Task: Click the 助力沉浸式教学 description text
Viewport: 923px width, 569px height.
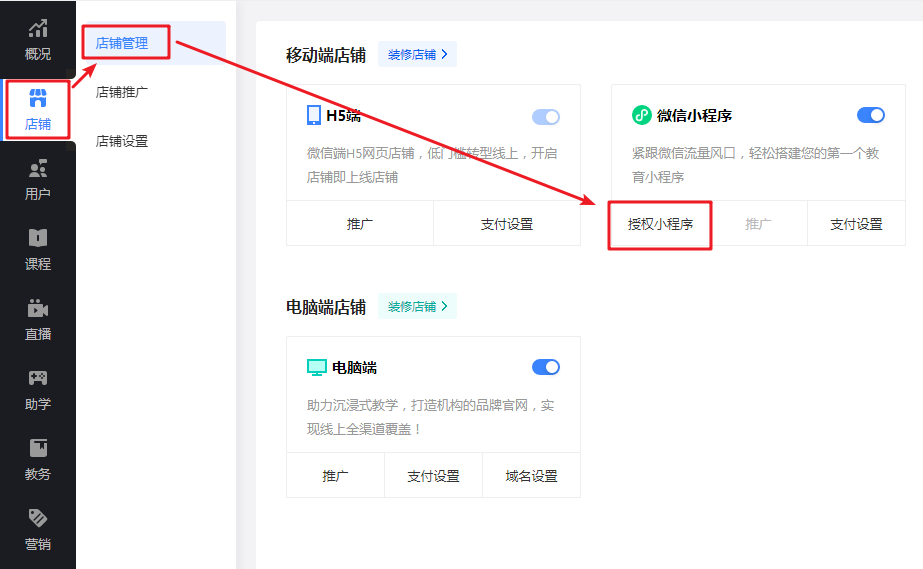Action: 430,417
